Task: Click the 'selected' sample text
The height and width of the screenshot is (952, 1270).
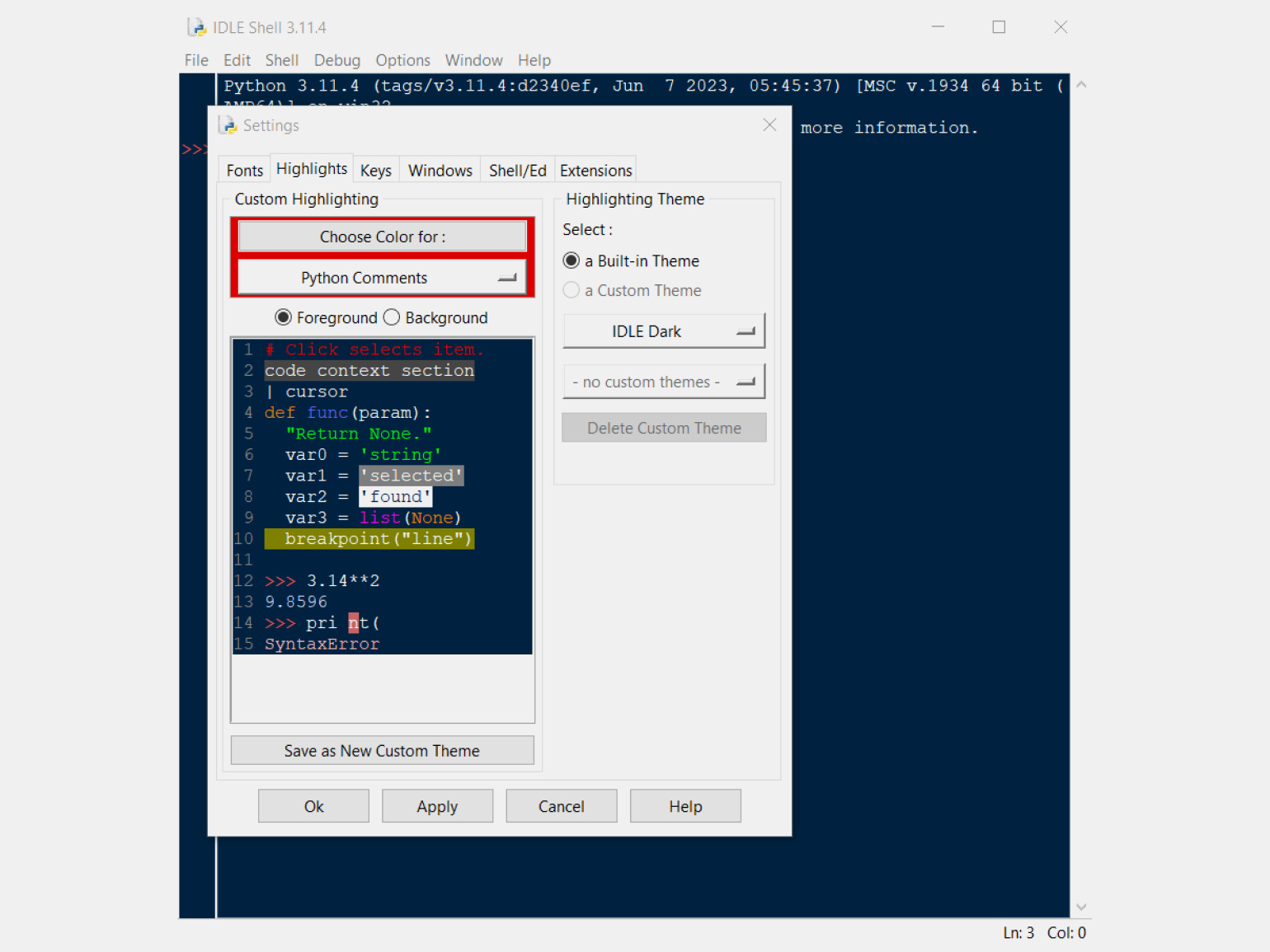Action: pos(412,476)
